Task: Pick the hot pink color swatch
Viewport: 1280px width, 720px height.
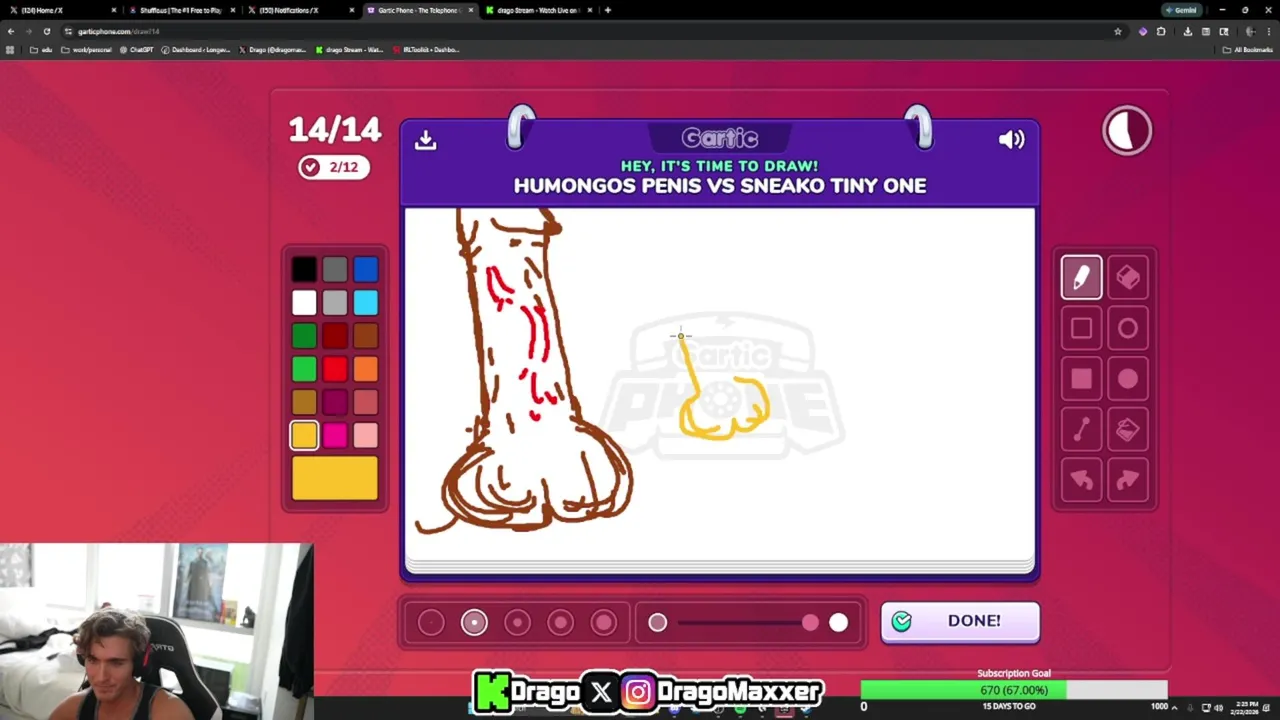Action: 335,435
